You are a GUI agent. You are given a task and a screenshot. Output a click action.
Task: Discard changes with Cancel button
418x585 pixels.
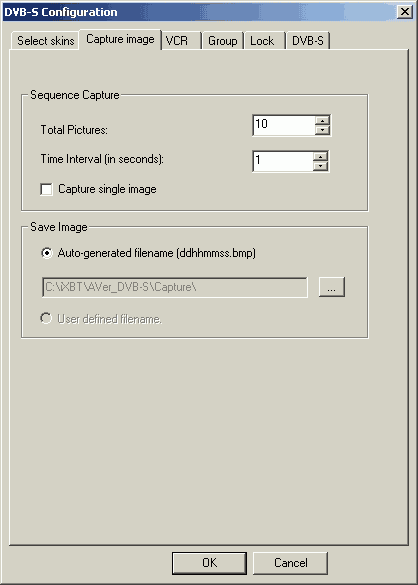pyautogui.click(x=290, y=563)
